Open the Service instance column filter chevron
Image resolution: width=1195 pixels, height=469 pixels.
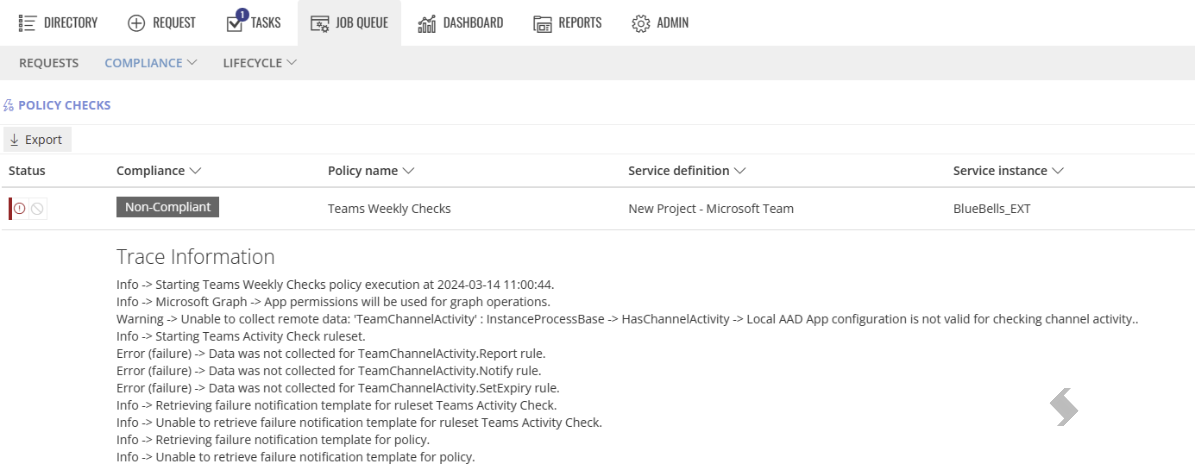coord(1057,171)
